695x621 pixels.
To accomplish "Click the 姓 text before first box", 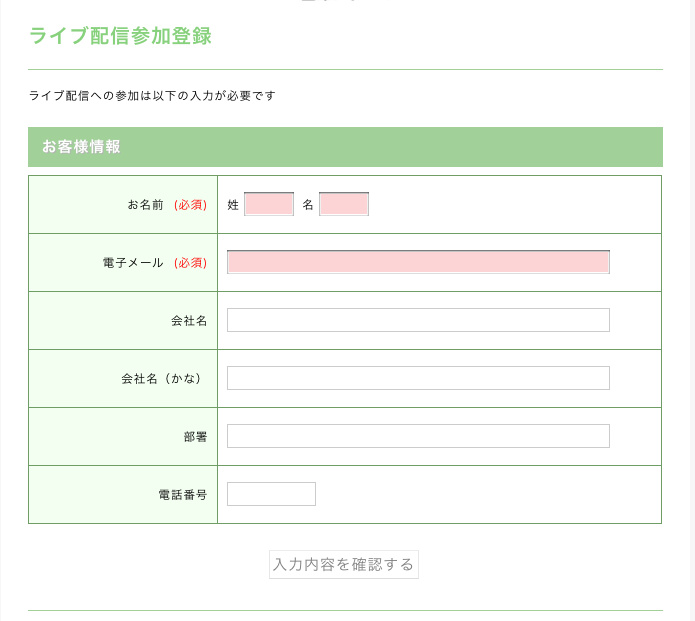I will point(233,205).
